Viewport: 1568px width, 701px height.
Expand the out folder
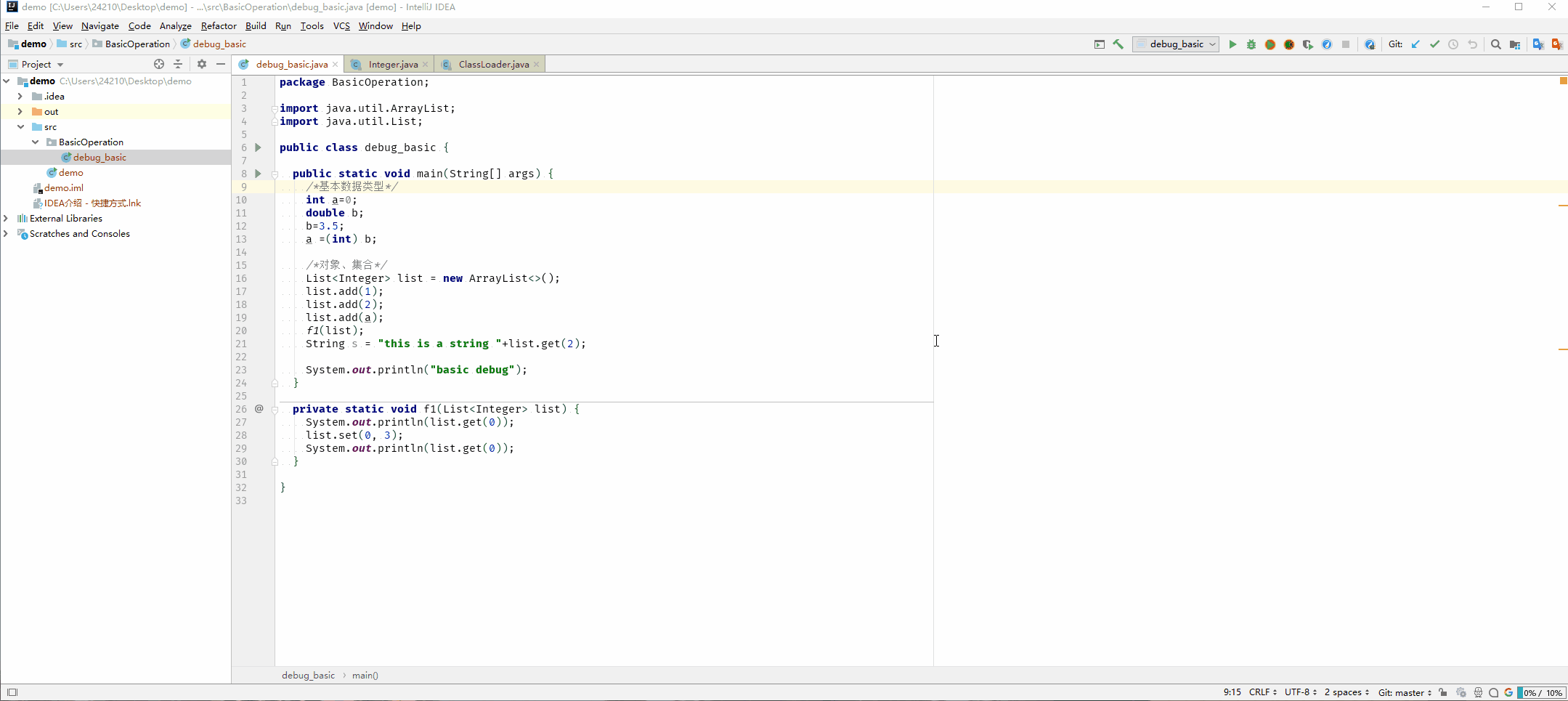pos(20,111)
